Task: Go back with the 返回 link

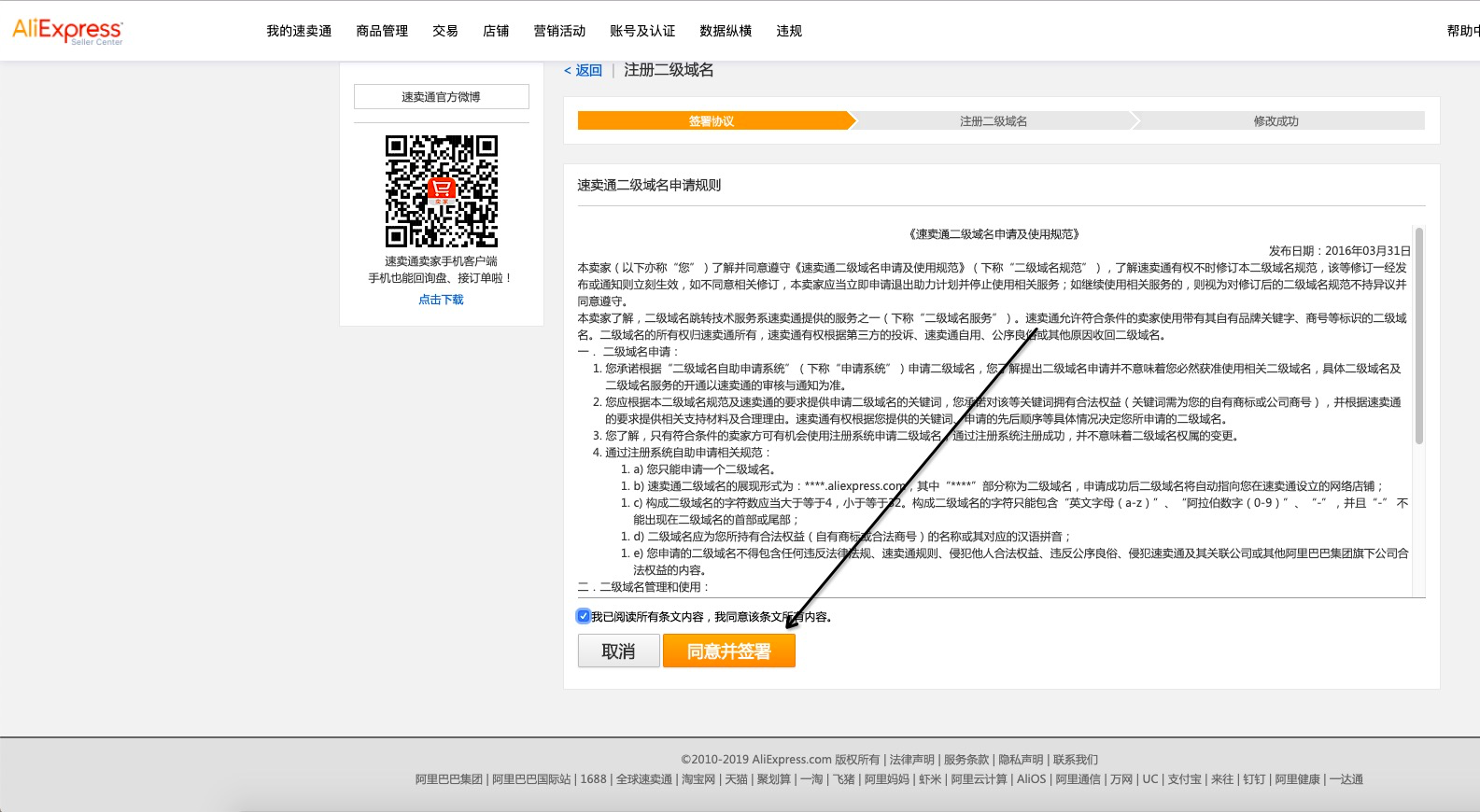Action: 584,70
